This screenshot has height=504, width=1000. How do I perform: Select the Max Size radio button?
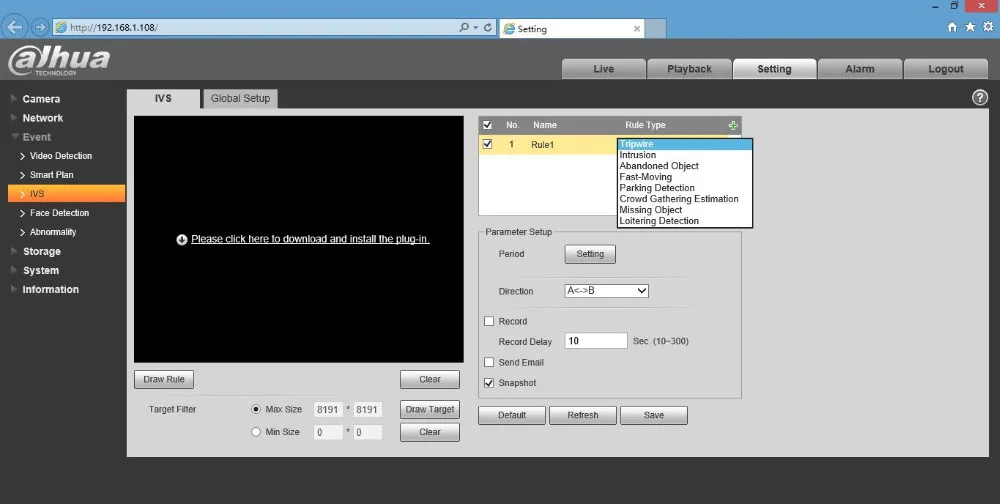[256, 409]
